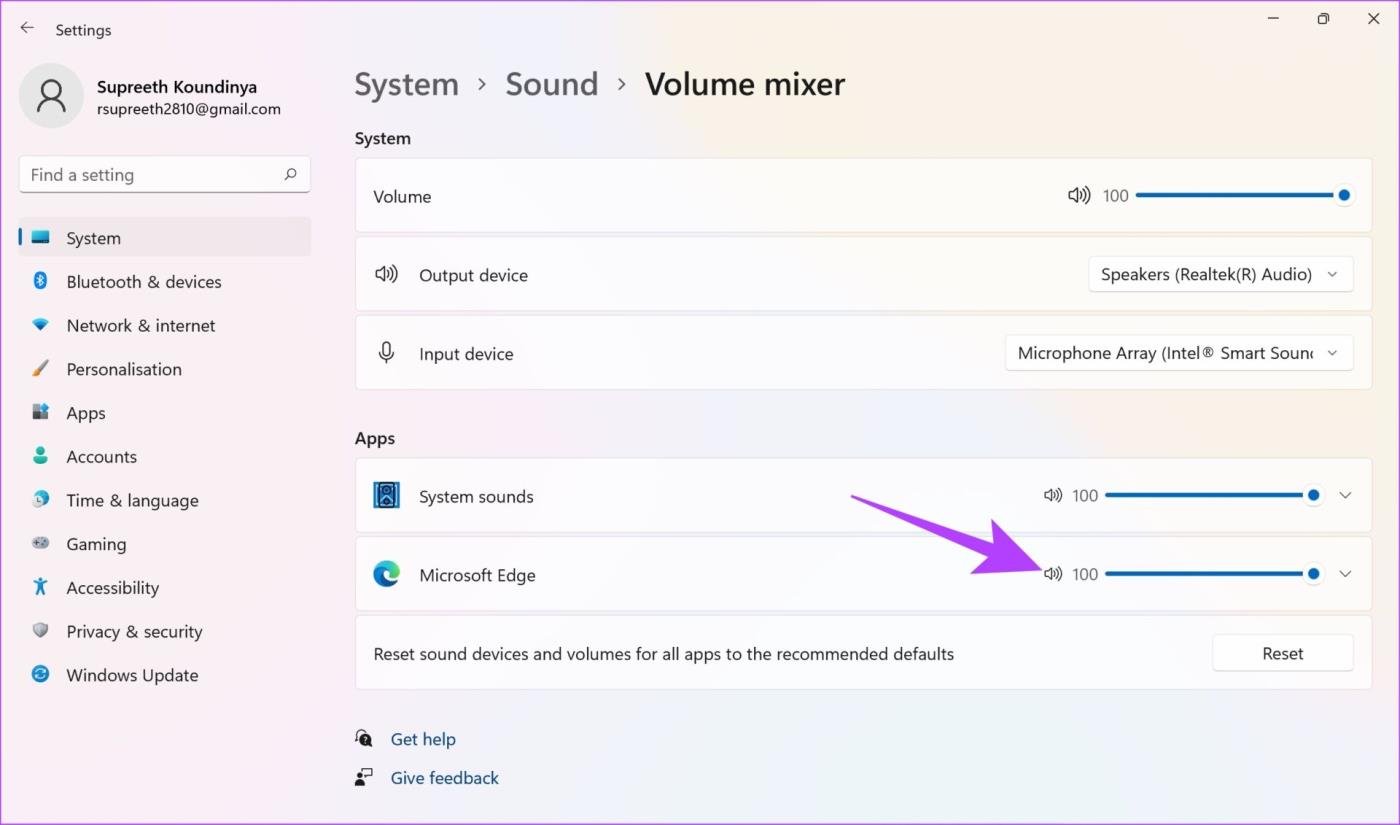Minimize the Settings window
Screen dimensions: 1400x825
pyautogui.click(x=1273, y=18)
